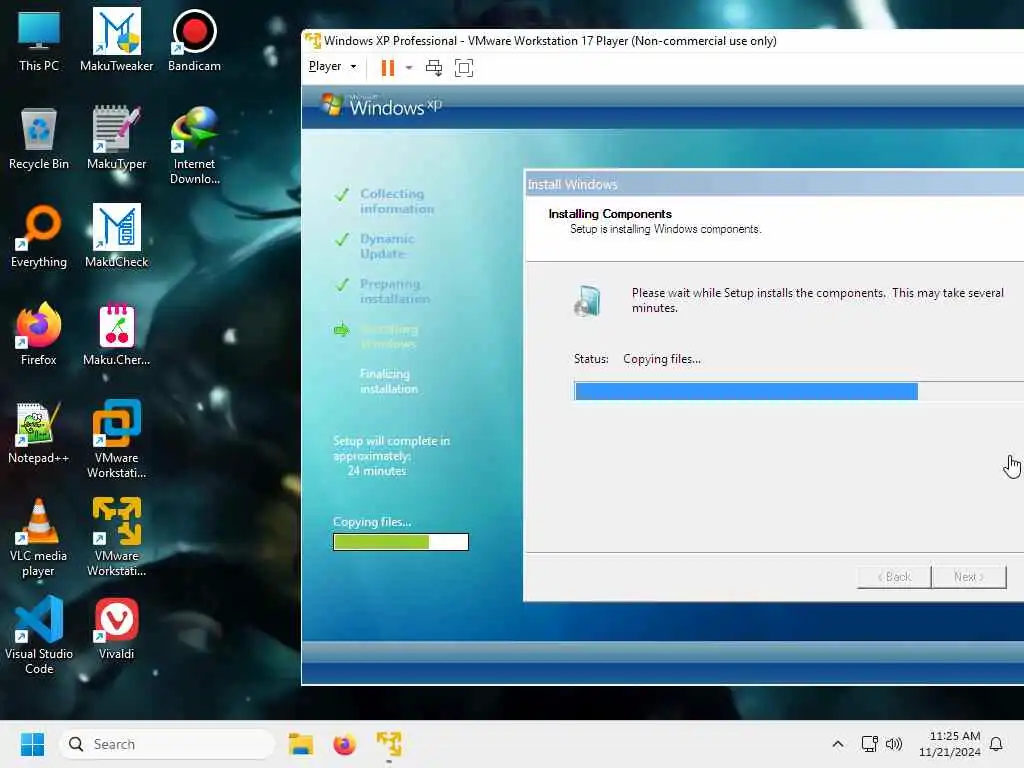This screenshot has width=1024, height=768.
Task: Open the blue-orange VMware Workstation shortcut
Action: [x=116, y=440]
